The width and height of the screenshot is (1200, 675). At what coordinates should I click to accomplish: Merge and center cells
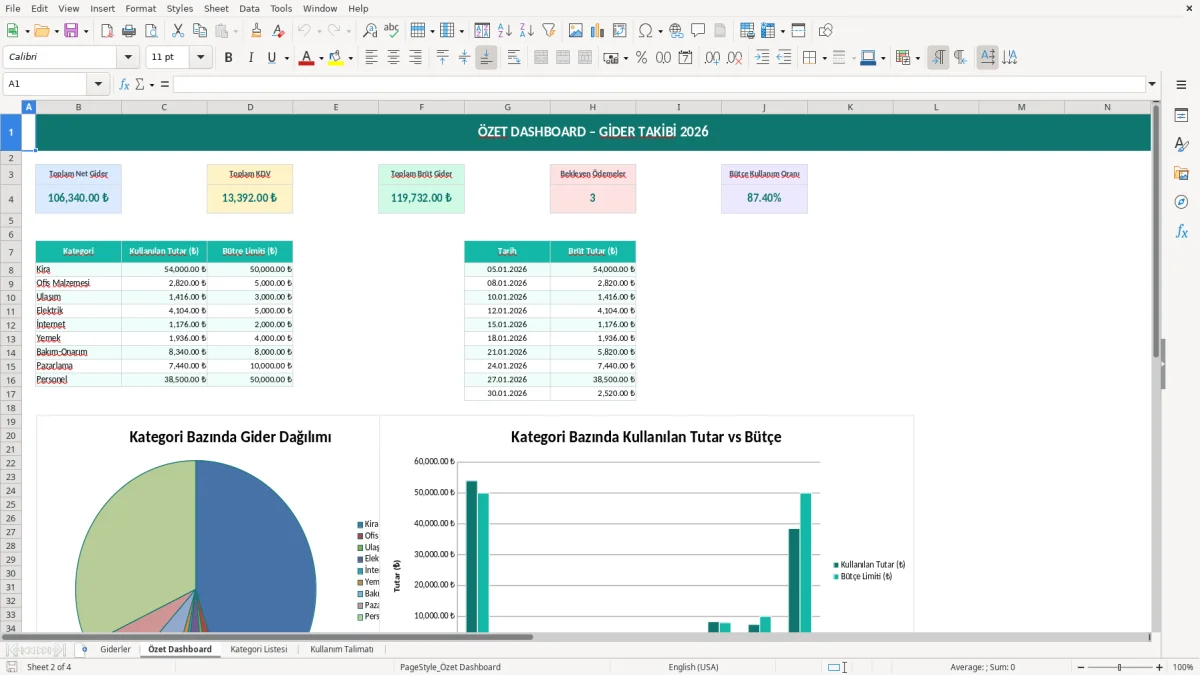click(x=541, y=58)
